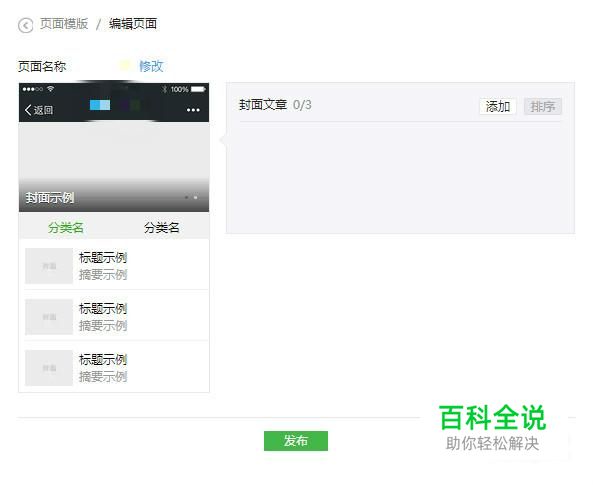Image resolution: width=593 pixels, height=485 pixels.
Task: Click the wifi icon in phone status bar
Action: (50, 89)
